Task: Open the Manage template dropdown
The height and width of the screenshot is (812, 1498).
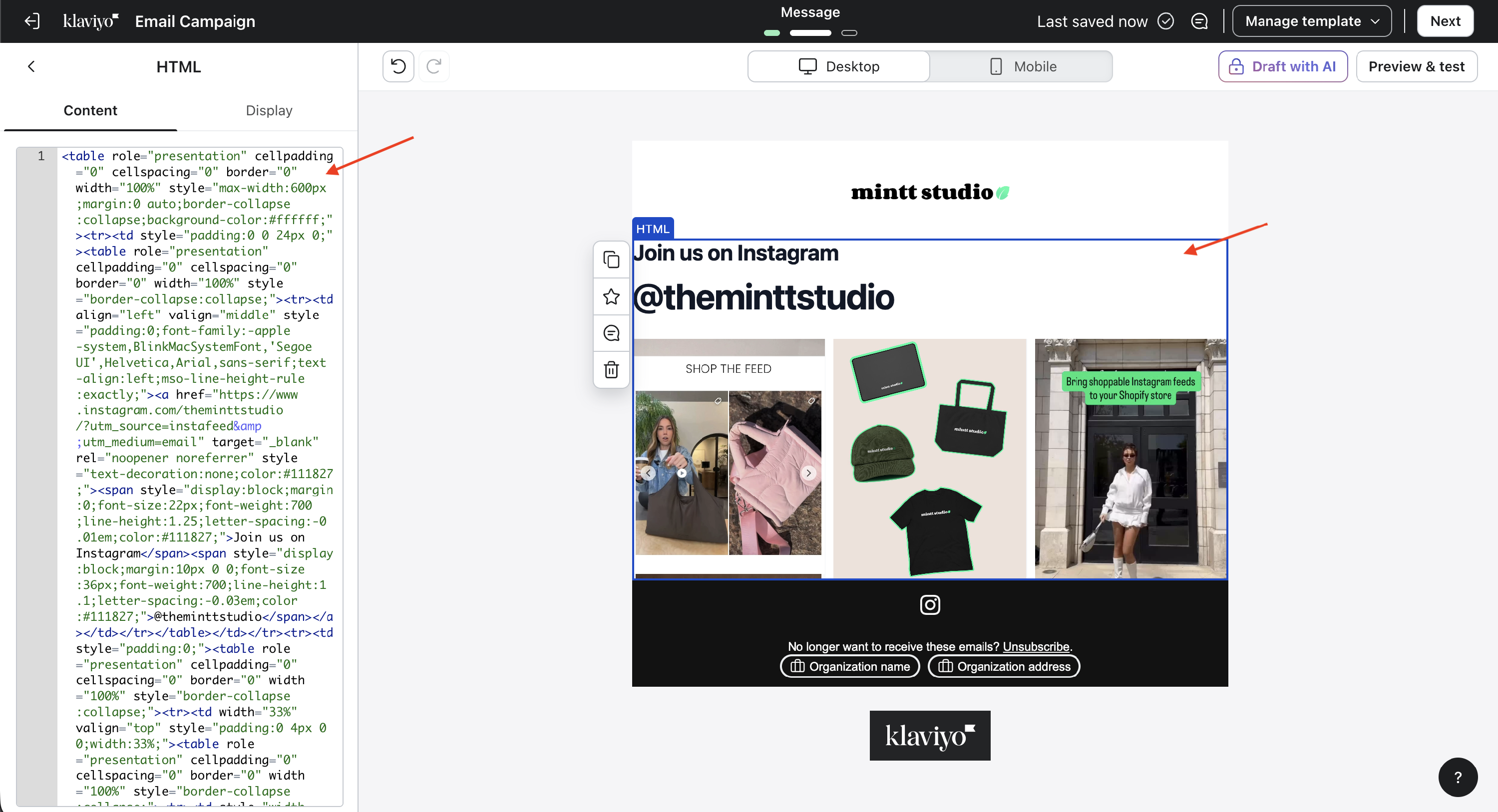Action: click(1312, 21)
